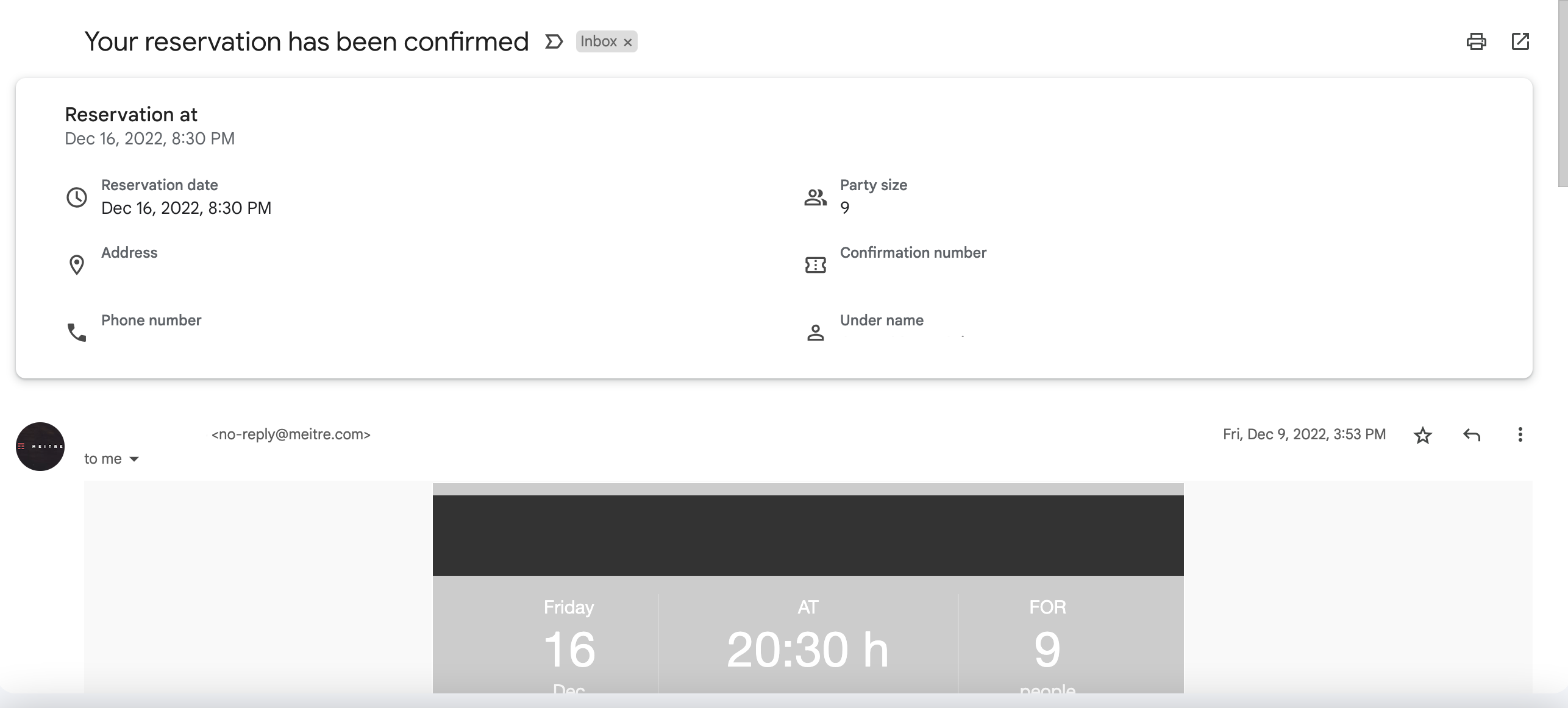Click the more options icon
1568x708 pixels.
[1519, 434]
